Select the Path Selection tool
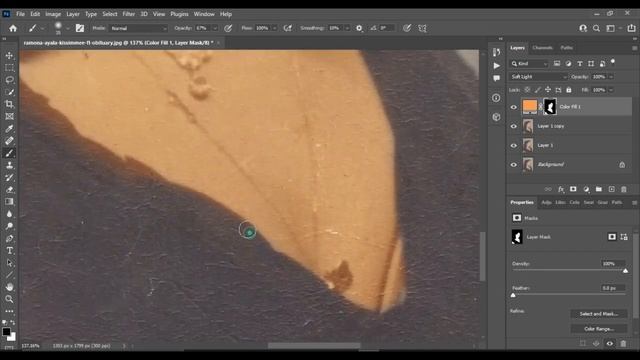Screen dimensions: 640x360 click(9, 263)
